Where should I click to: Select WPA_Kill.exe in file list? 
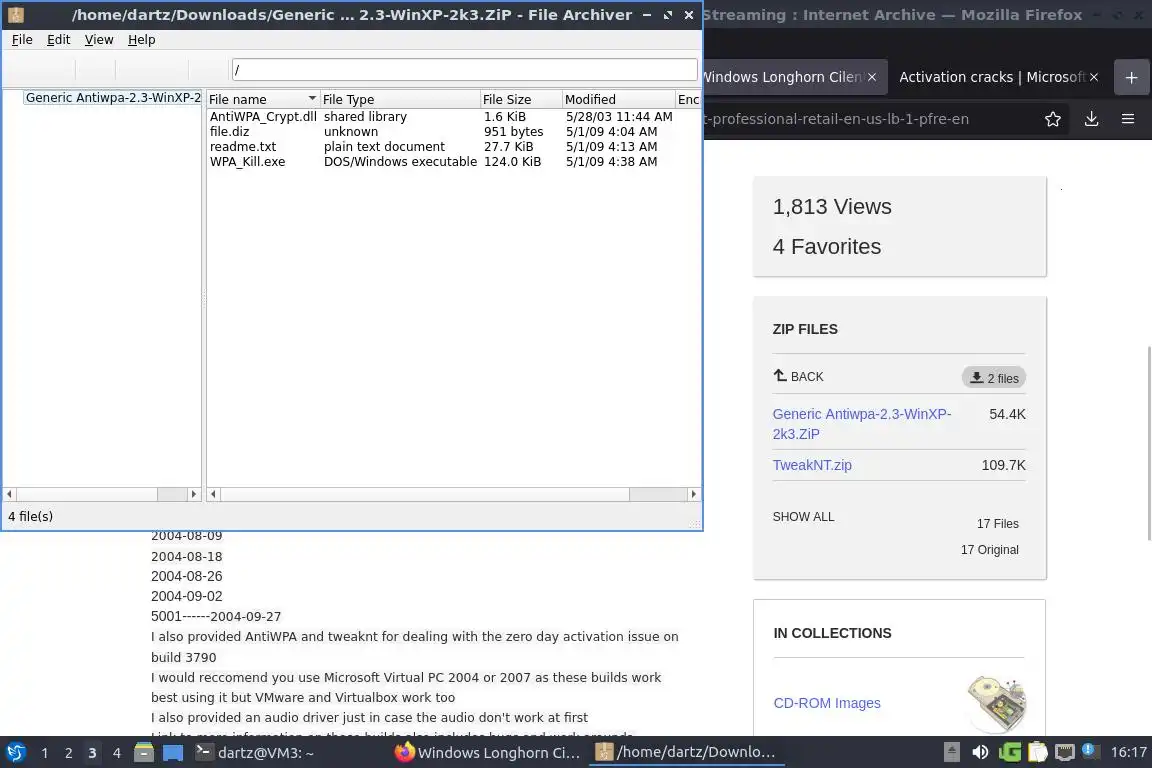(248, 162)
